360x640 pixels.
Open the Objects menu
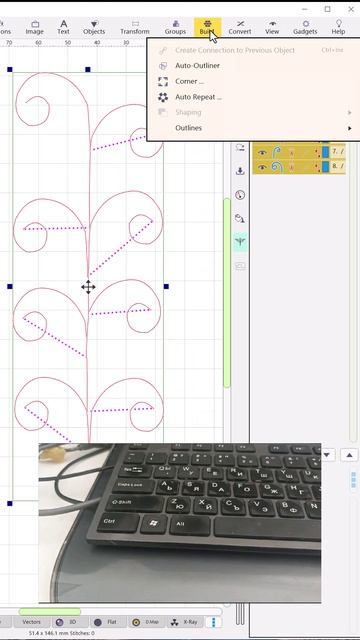(94, 27)
